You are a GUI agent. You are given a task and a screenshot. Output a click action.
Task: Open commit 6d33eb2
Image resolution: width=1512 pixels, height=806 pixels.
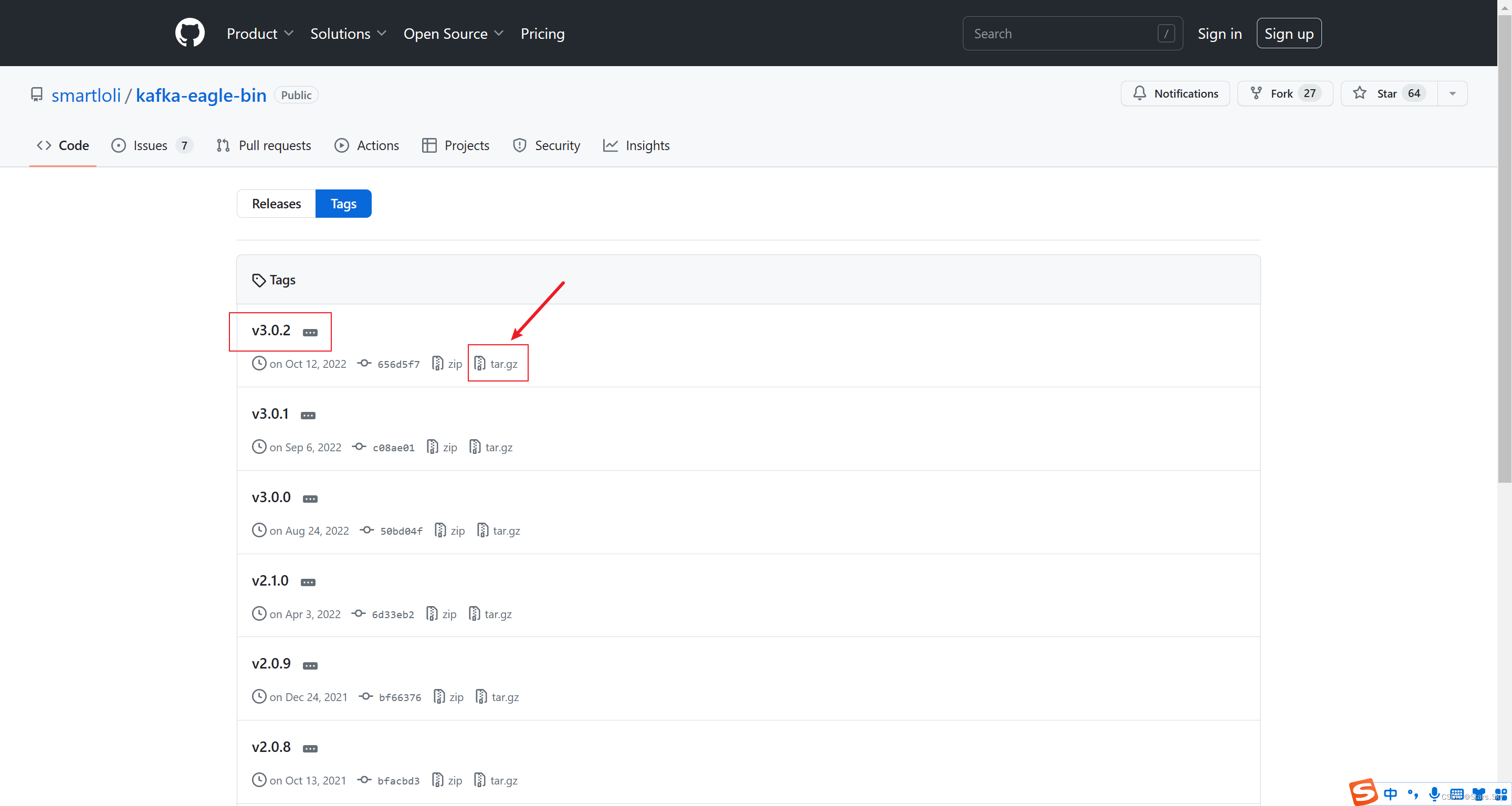tap(393, 614)
